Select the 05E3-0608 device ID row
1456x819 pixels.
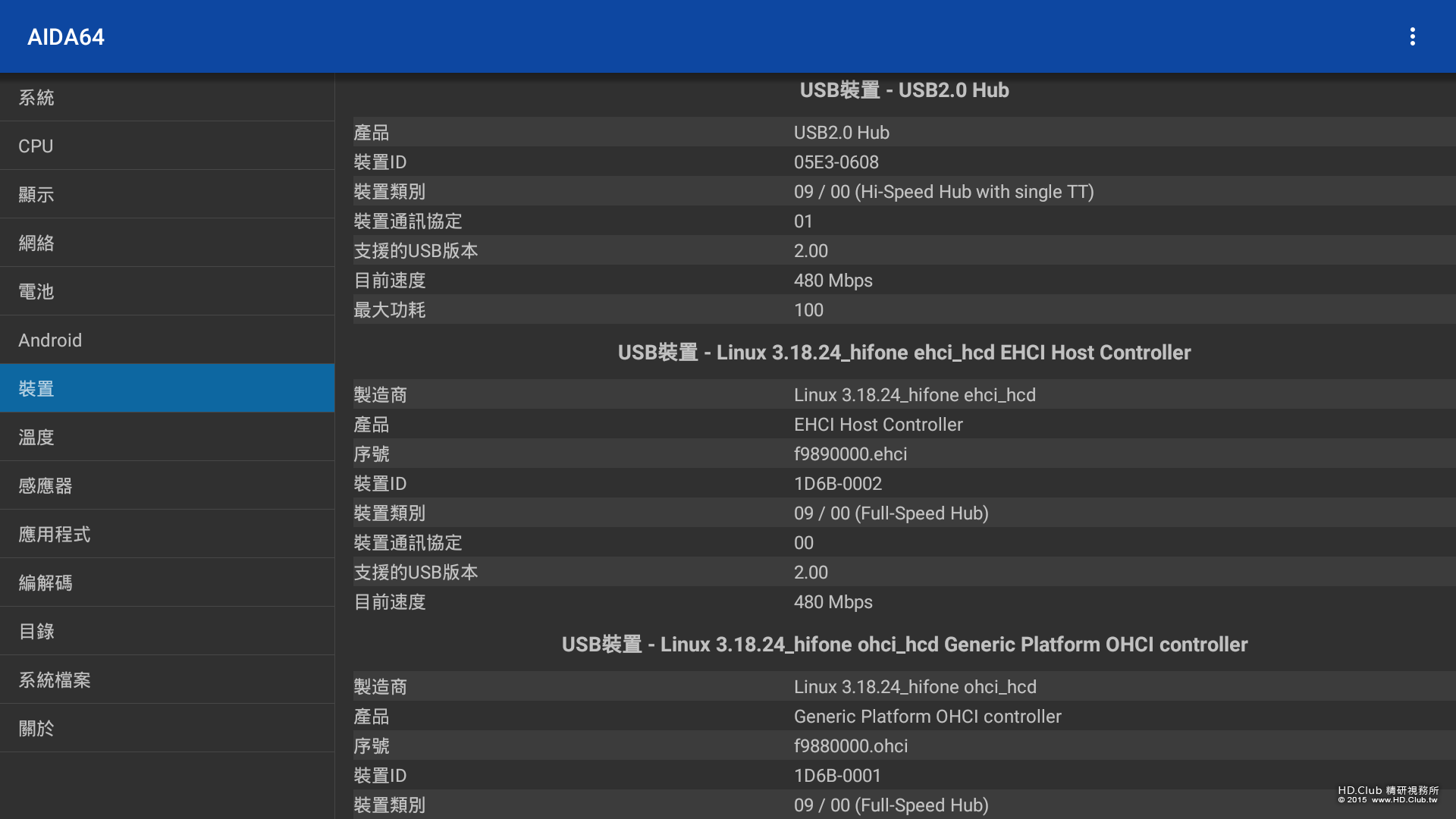(x=904, y=162)
